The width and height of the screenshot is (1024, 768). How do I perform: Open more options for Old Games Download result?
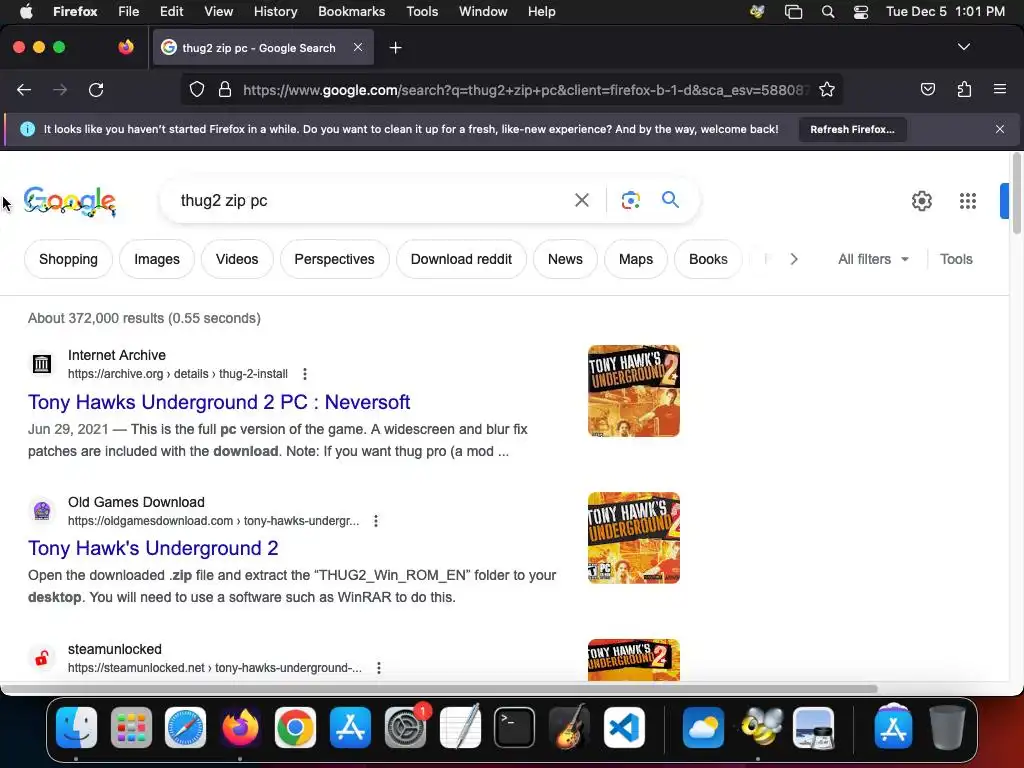pos(376,520)
